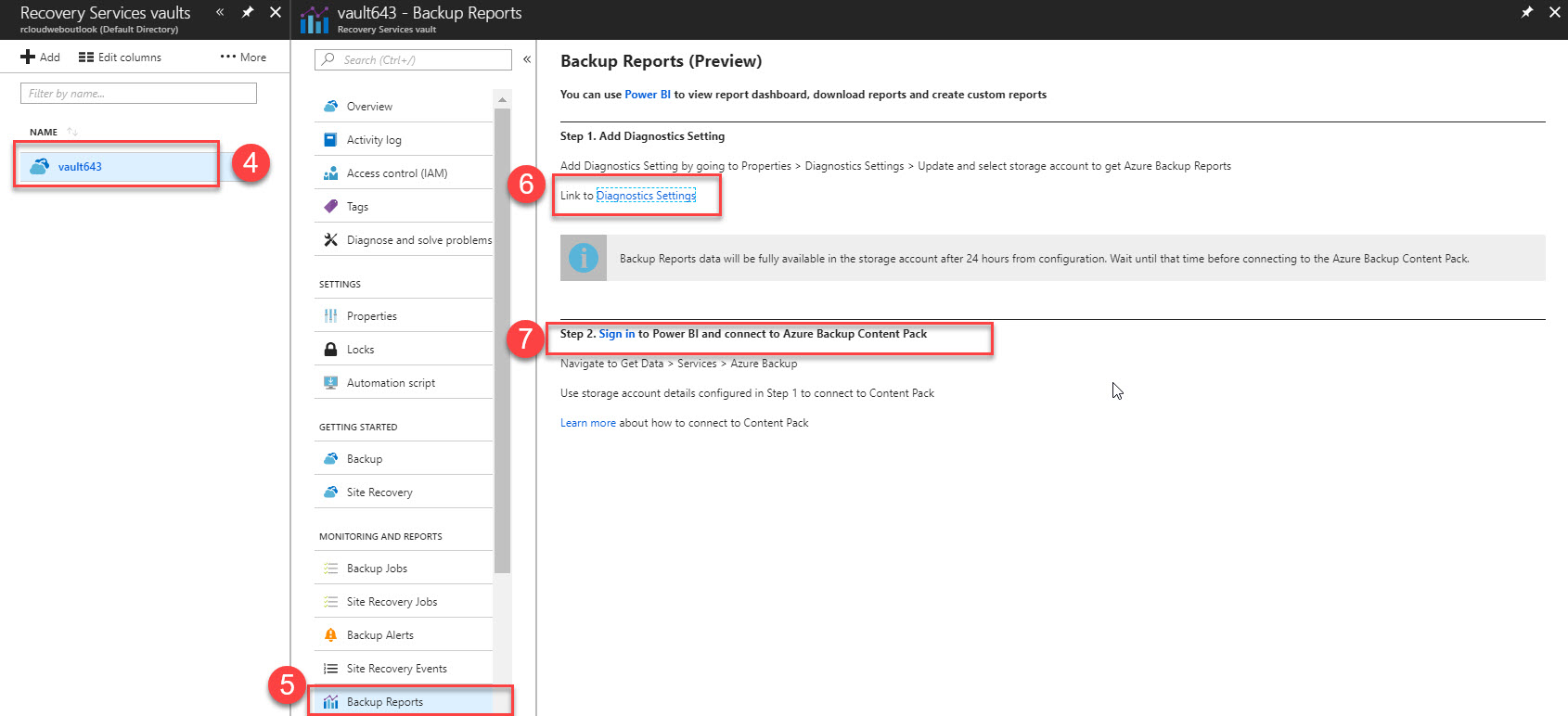Image resolution: width=1568 pixels, height=716 pixels.
Task: Click the Sign in link for Power BI
Action: point(617,334)
